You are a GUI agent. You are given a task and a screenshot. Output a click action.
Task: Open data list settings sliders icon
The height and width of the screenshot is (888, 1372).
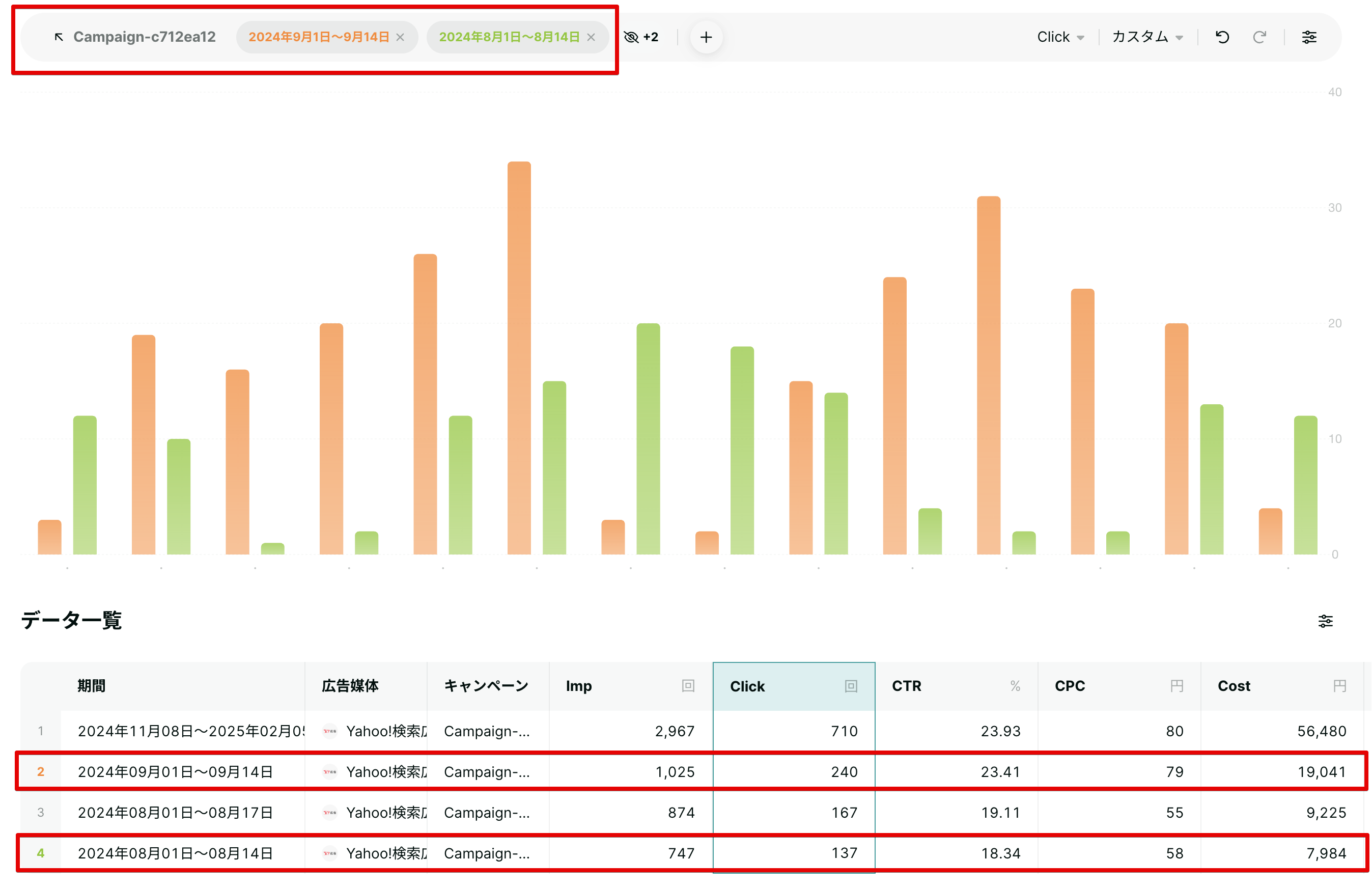1325,621
